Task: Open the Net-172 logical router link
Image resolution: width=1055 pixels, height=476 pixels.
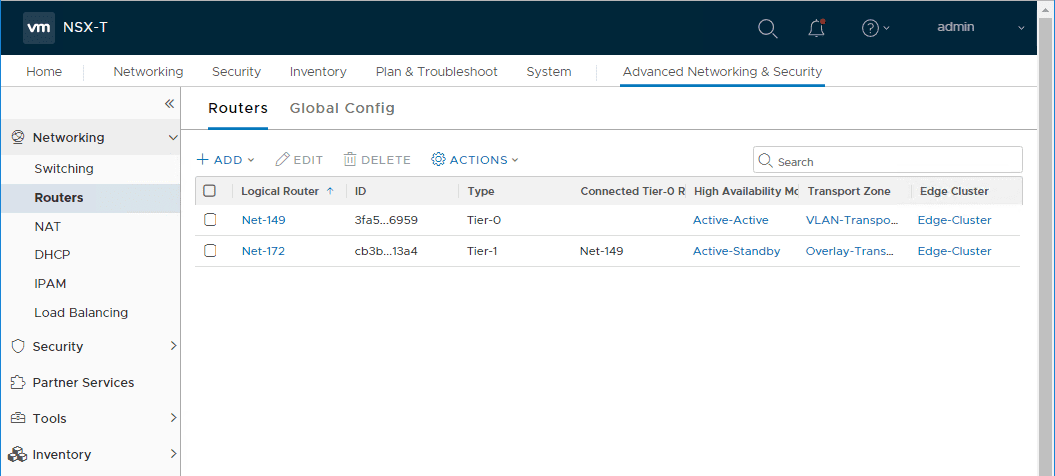Action: [263, 251]
